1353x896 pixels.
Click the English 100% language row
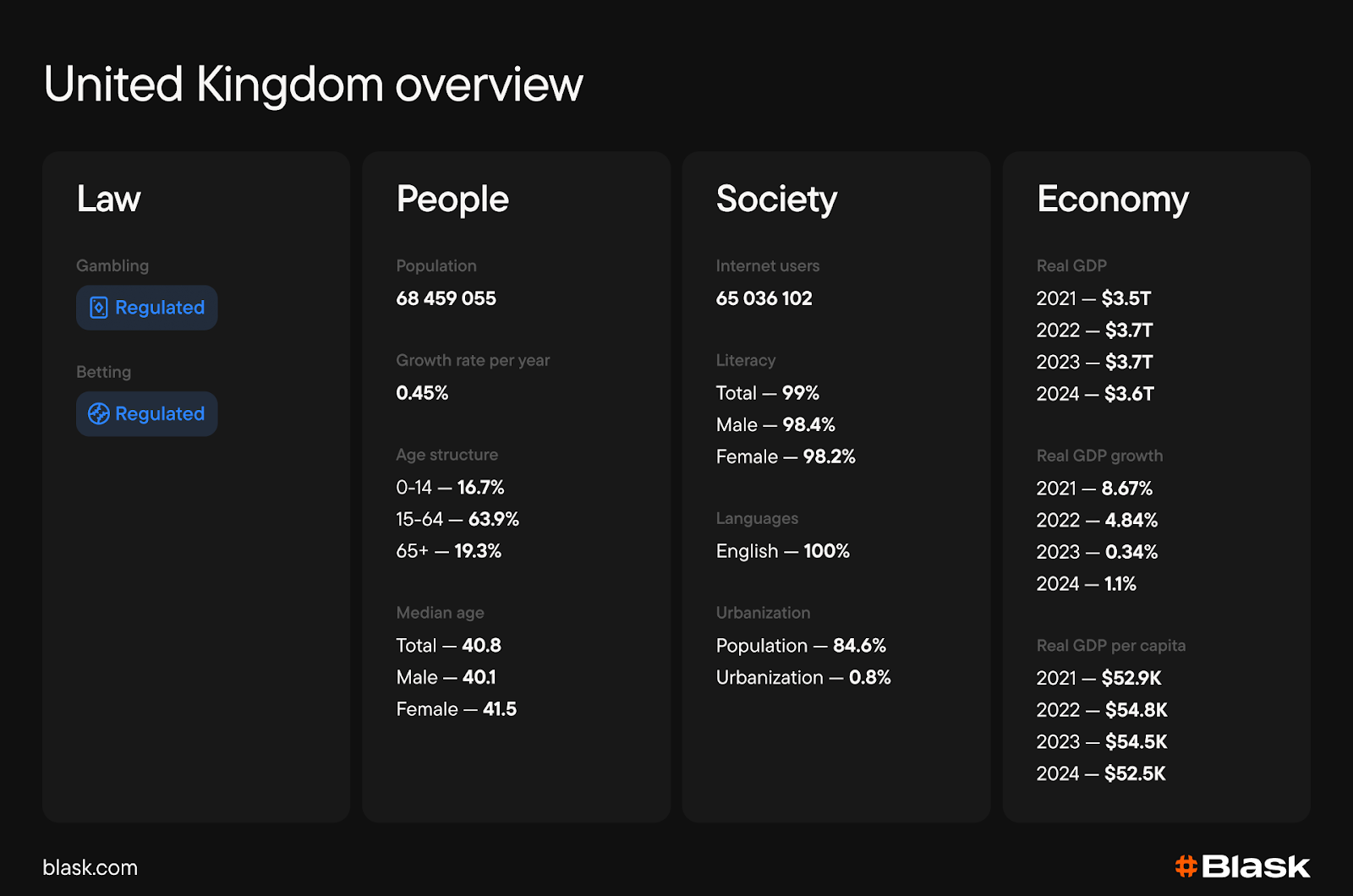click(x=783, y=551)
